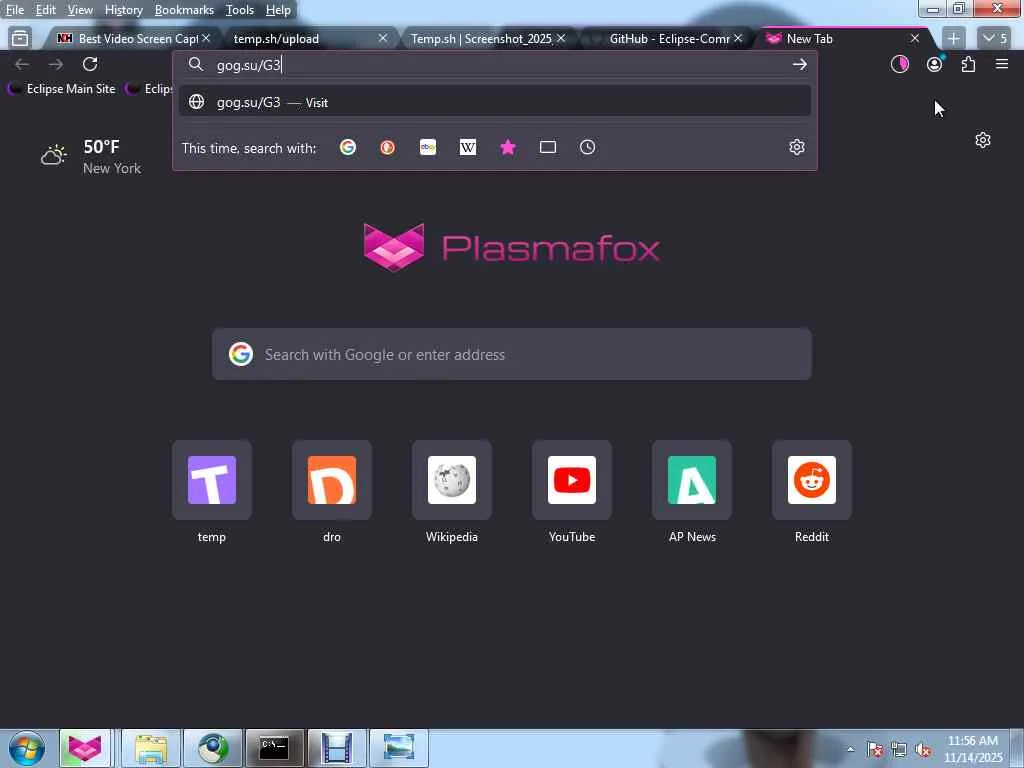
Task: Search history using the clock icon
Action: (587, 148)
